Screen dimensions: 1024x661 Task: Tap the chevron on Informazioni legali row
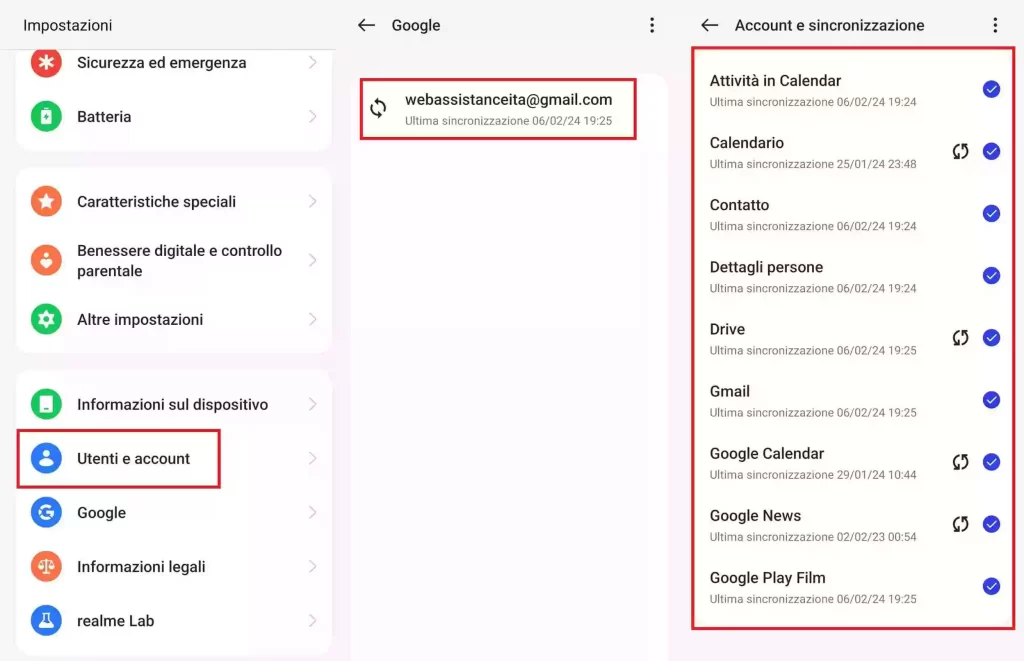coord(313,566)
